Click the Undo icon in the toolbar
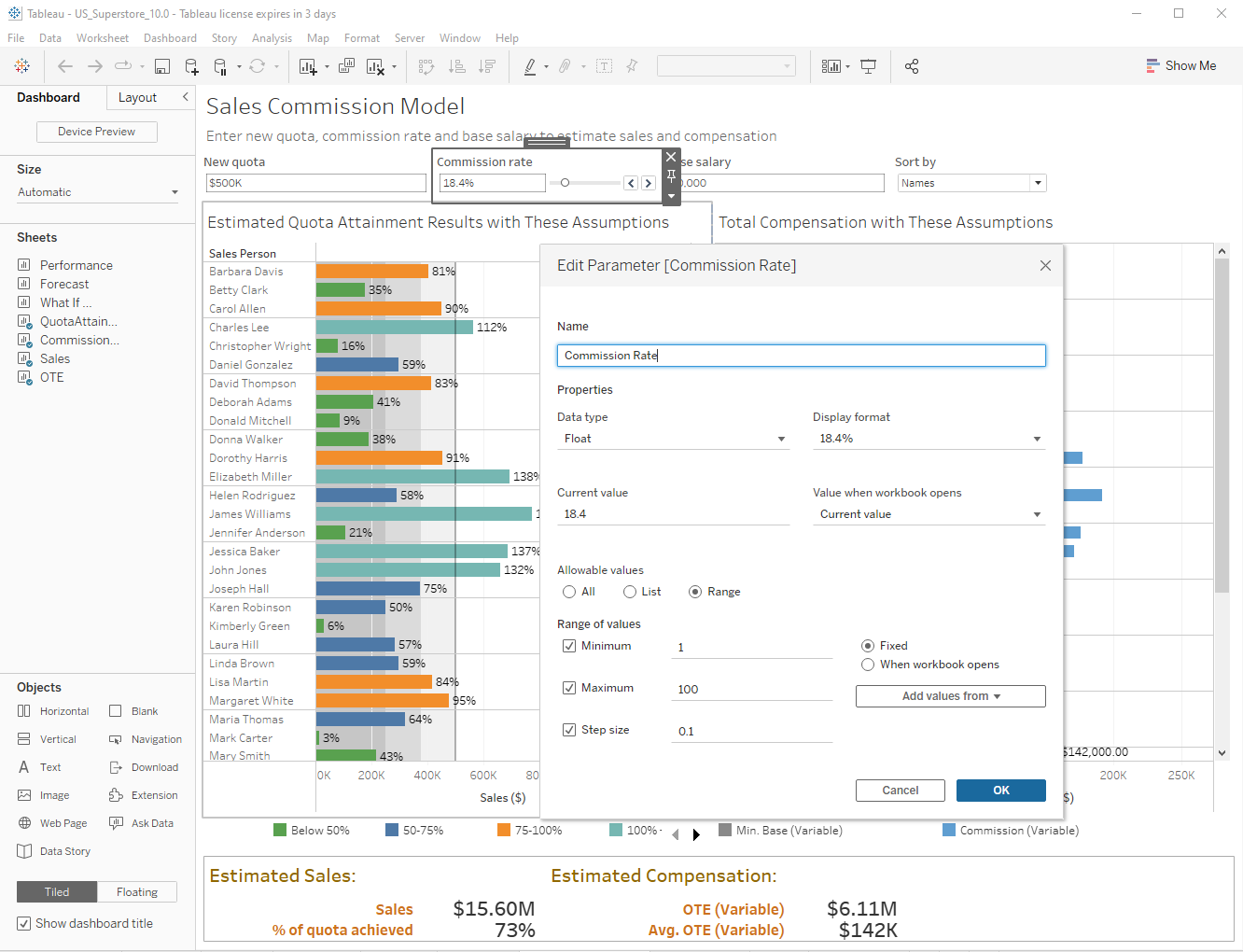1243x952 pixels. click(64, 66)
